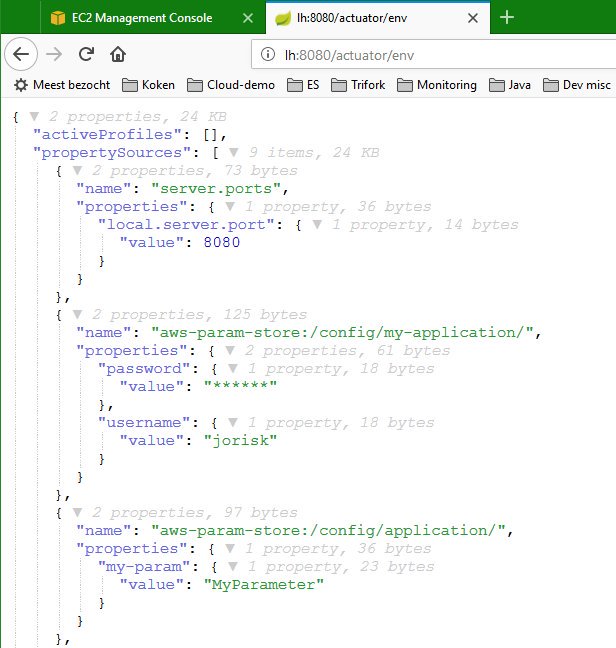Open the Dev misc bookmark folder
616x648 pixels.
point(577,85)
